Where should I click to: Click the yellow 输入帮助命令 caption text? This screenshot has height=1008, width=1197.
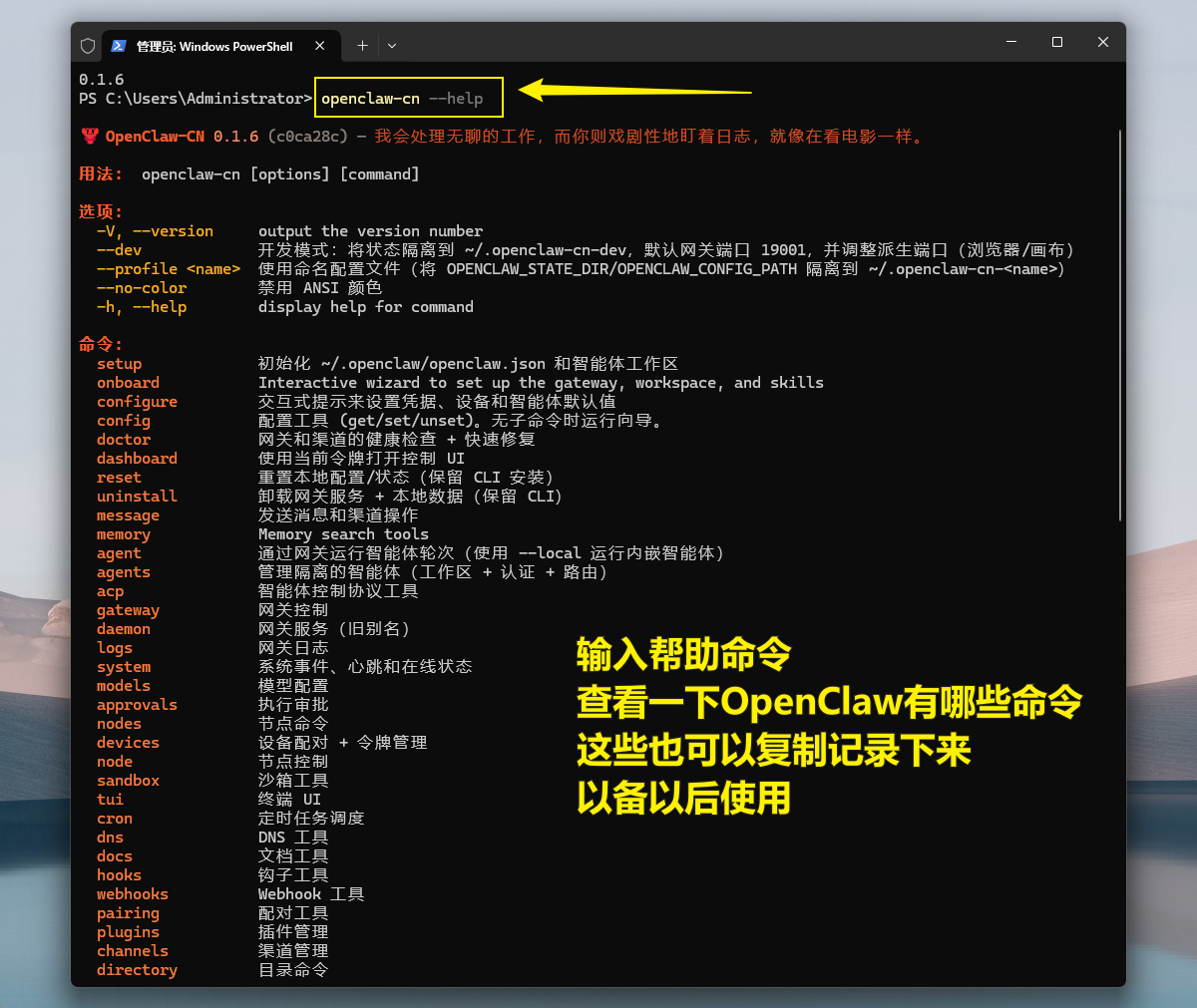pos(683,655)
